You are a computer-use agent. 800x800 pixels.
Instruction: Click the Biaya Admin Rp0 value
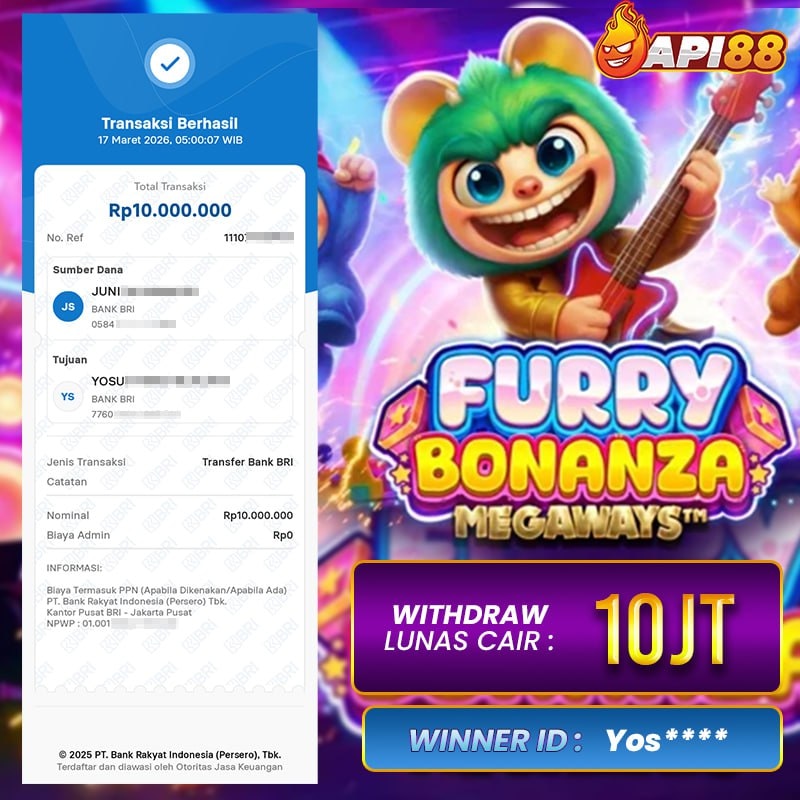(x=283, y=535)
